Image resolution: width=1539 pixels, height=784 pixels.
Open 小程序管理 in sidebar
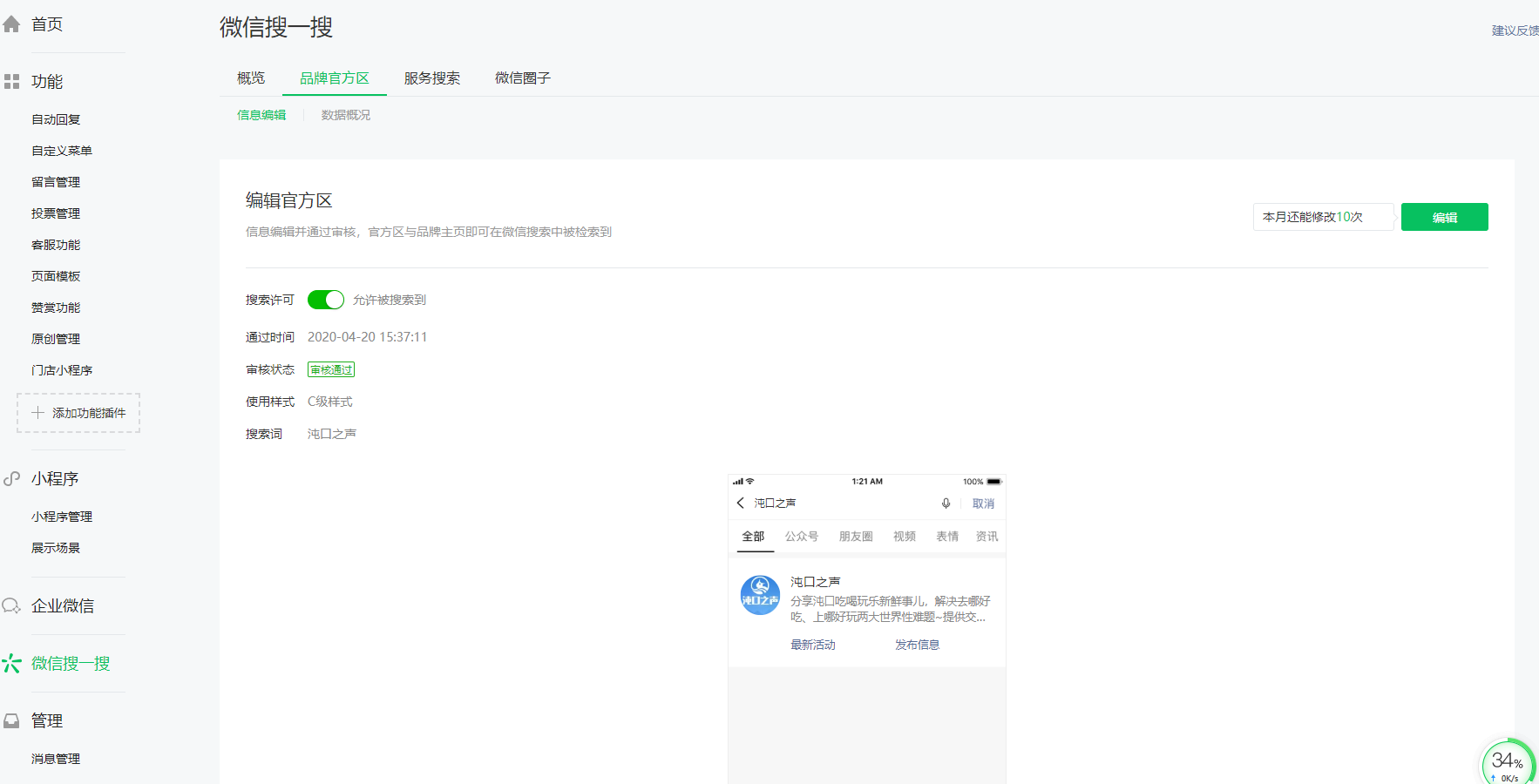coord(62,517)
